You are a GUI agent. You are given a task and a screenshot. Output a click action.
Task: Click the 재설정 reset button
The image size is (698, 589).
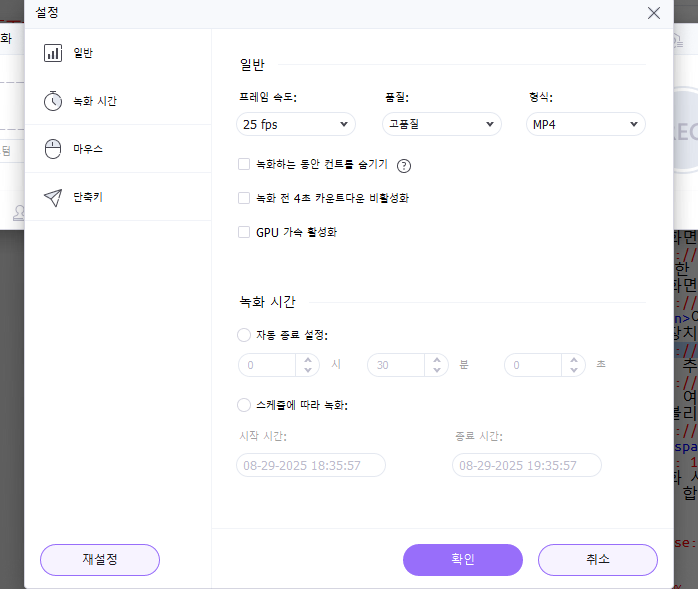[100, 560]
